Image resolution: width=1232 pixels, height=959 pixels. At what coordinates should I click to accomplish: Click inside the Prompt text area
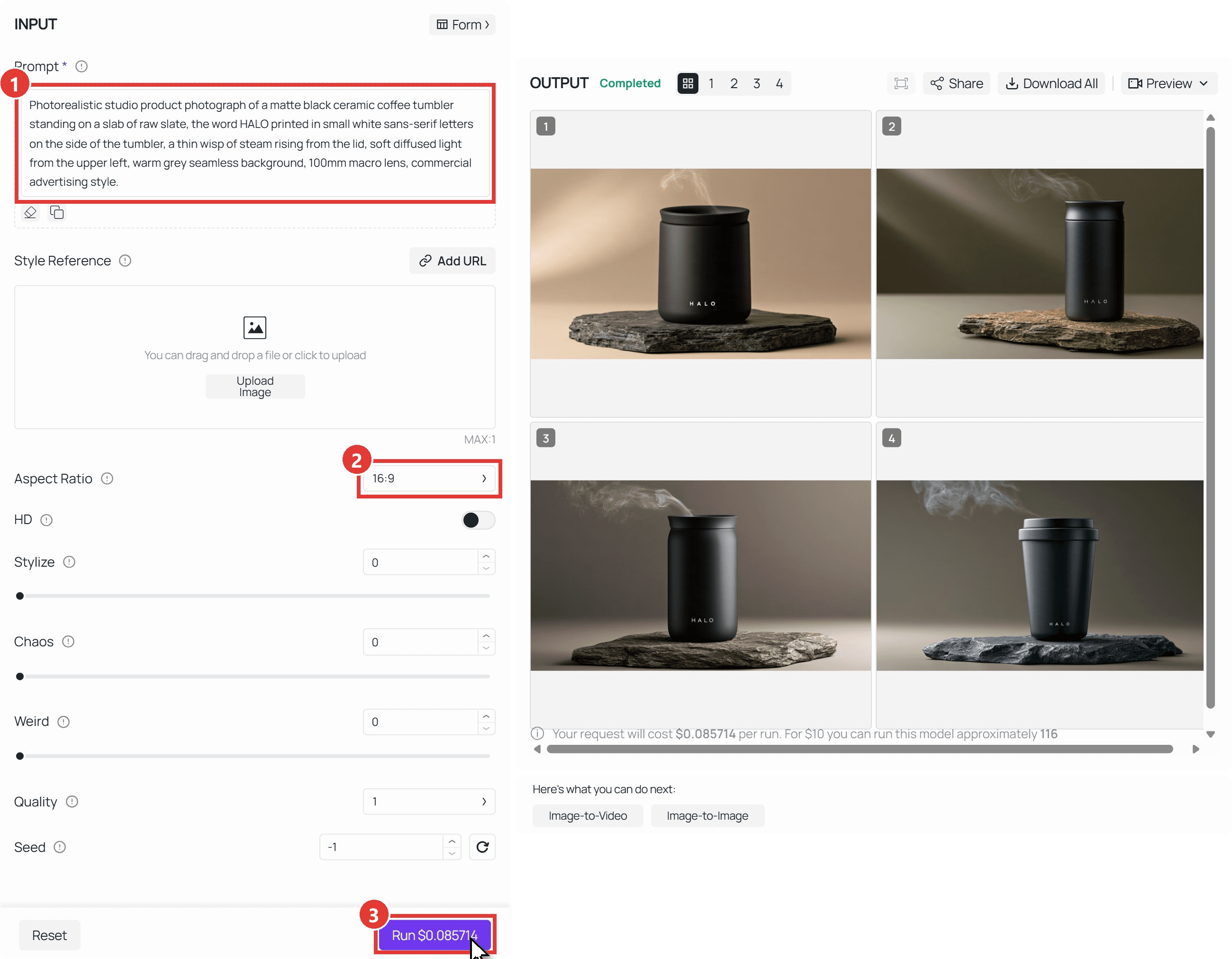255,143
